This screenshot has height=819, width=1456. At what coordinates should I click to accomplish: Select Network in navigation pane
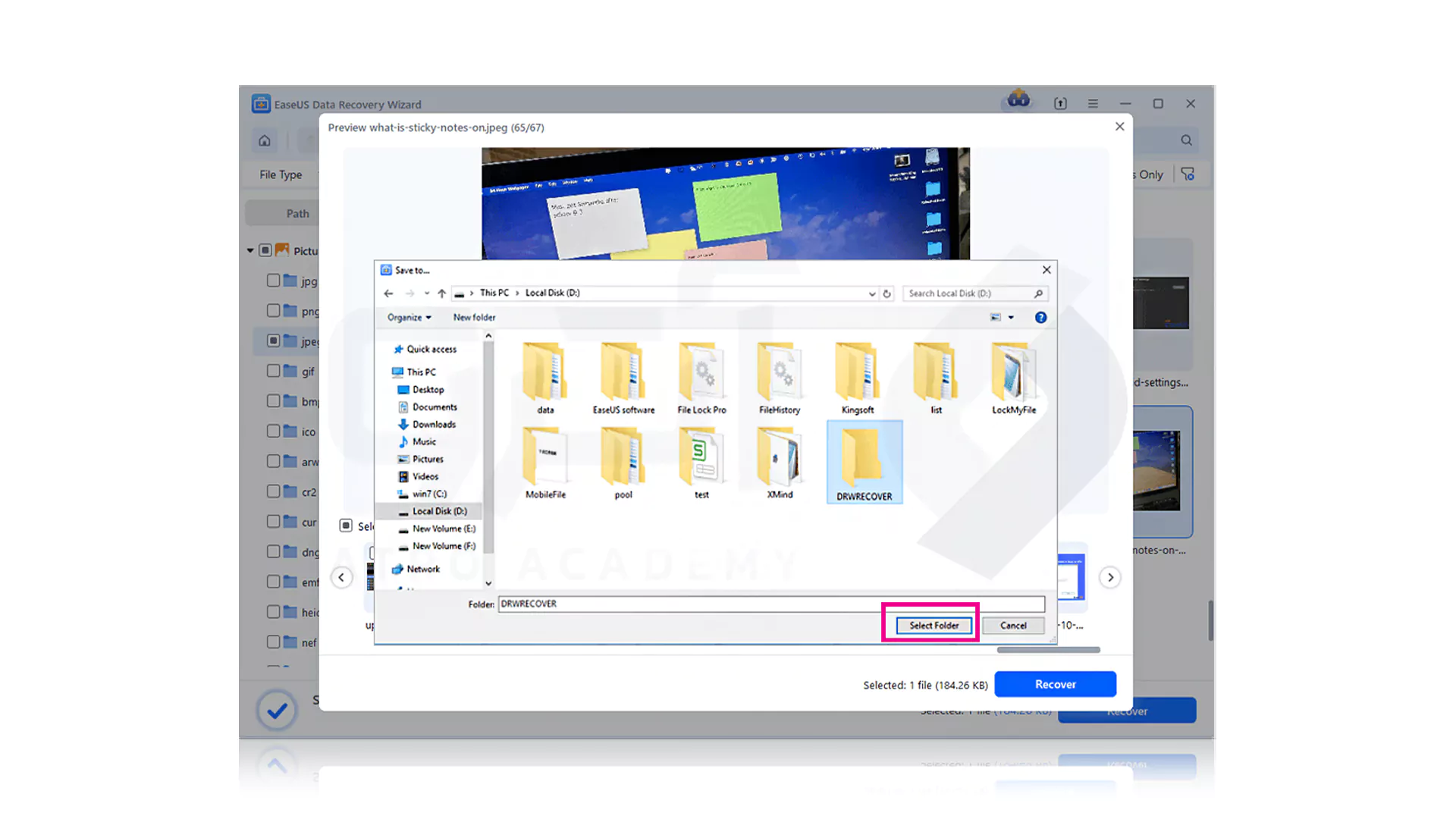(x=416, y=570)
